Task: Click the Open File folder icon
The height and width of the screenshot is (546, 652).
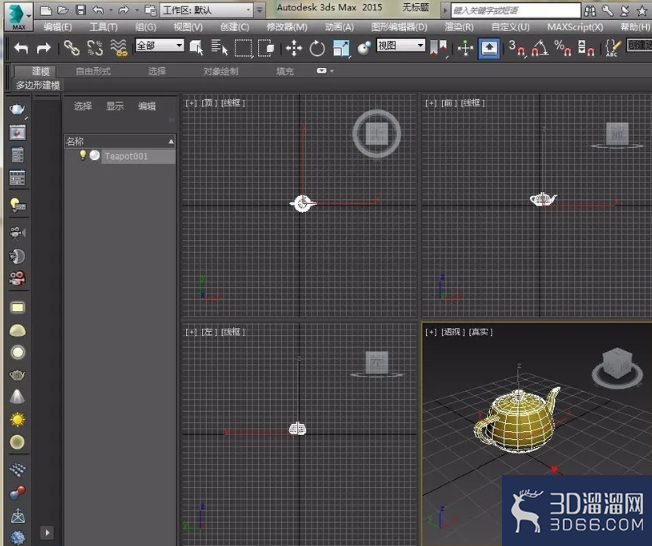Action: [63, 10]
